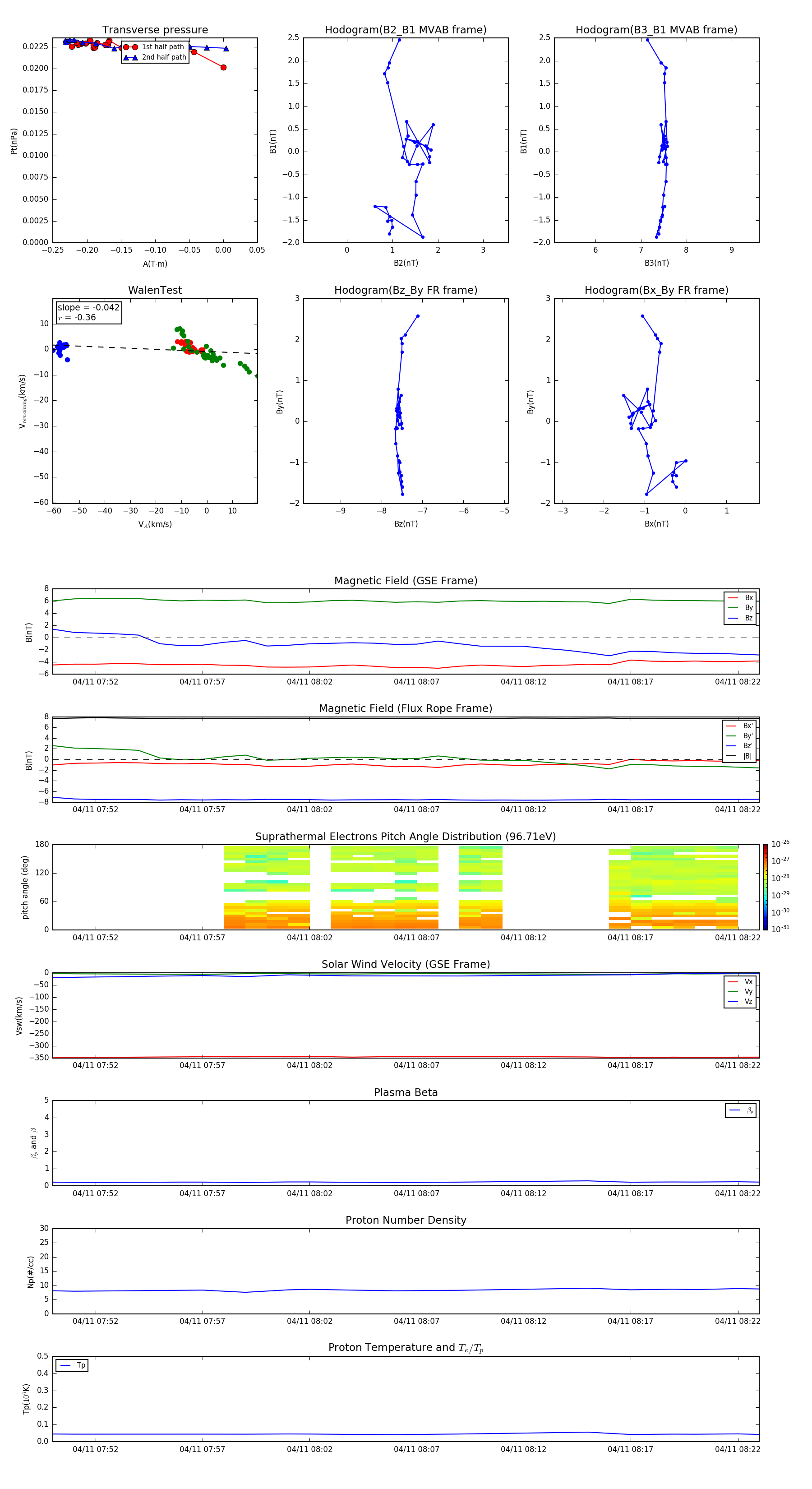Select the By legend entry in GSE plot
The height and width of the screenshot is (1489, 812).
click(740, 607)
